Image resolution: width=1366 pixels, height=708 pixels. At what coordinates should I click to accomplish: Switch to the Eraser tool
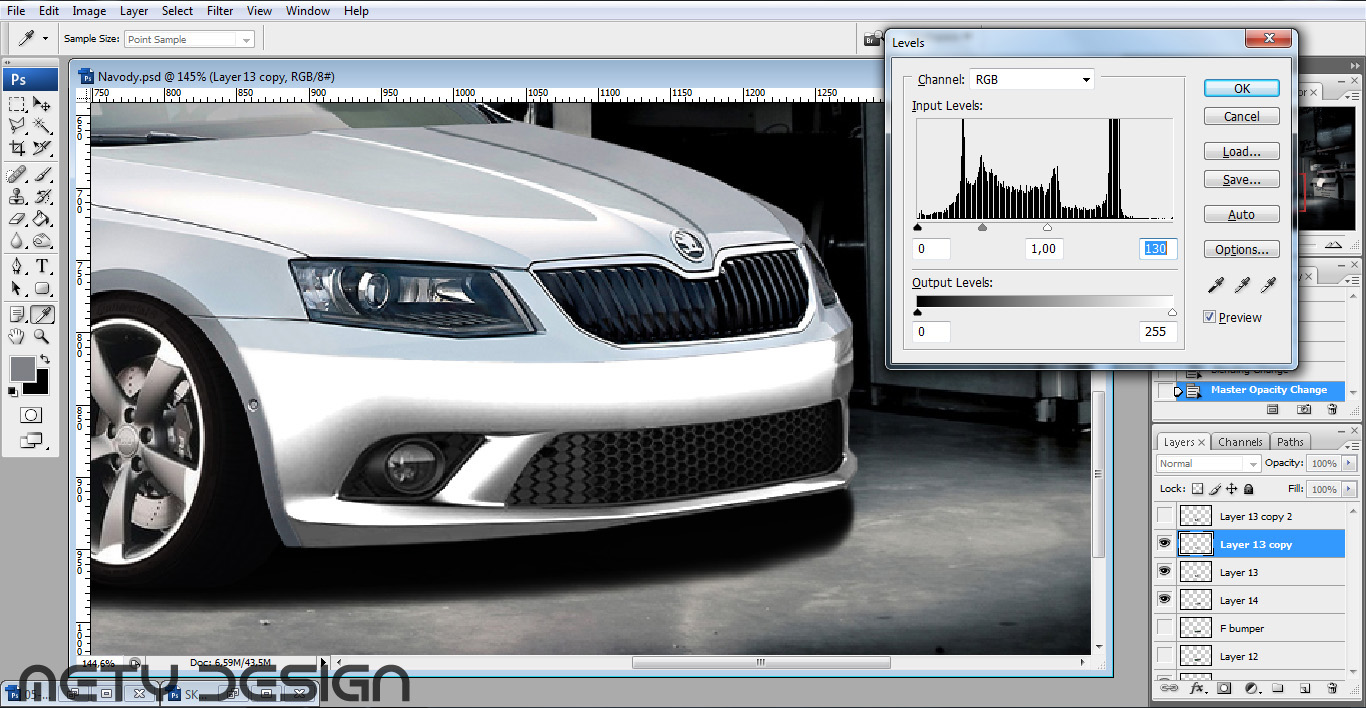[17, 219]
